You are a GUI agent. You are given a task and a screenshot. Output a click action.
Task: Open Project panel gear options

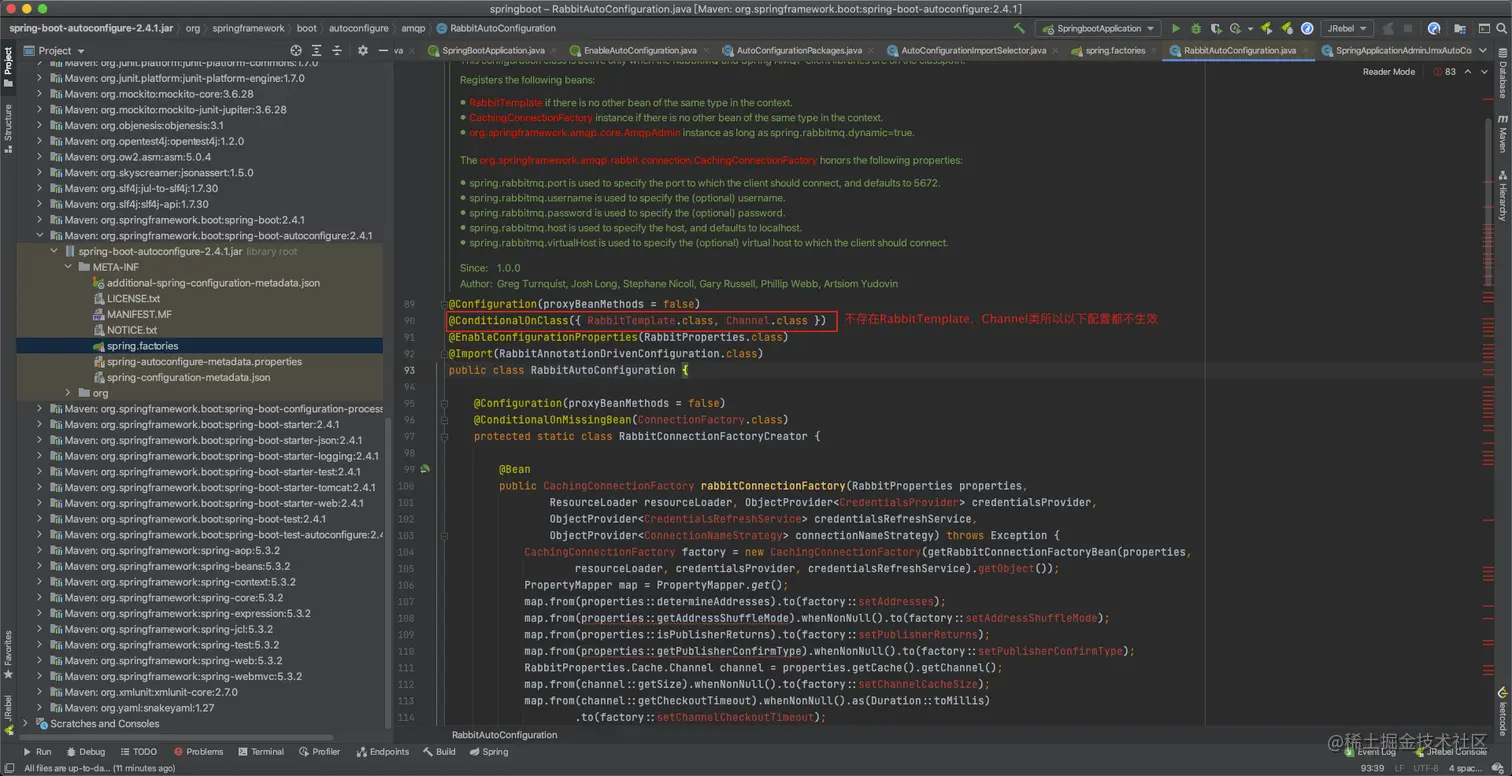click(x=363, y=50)
